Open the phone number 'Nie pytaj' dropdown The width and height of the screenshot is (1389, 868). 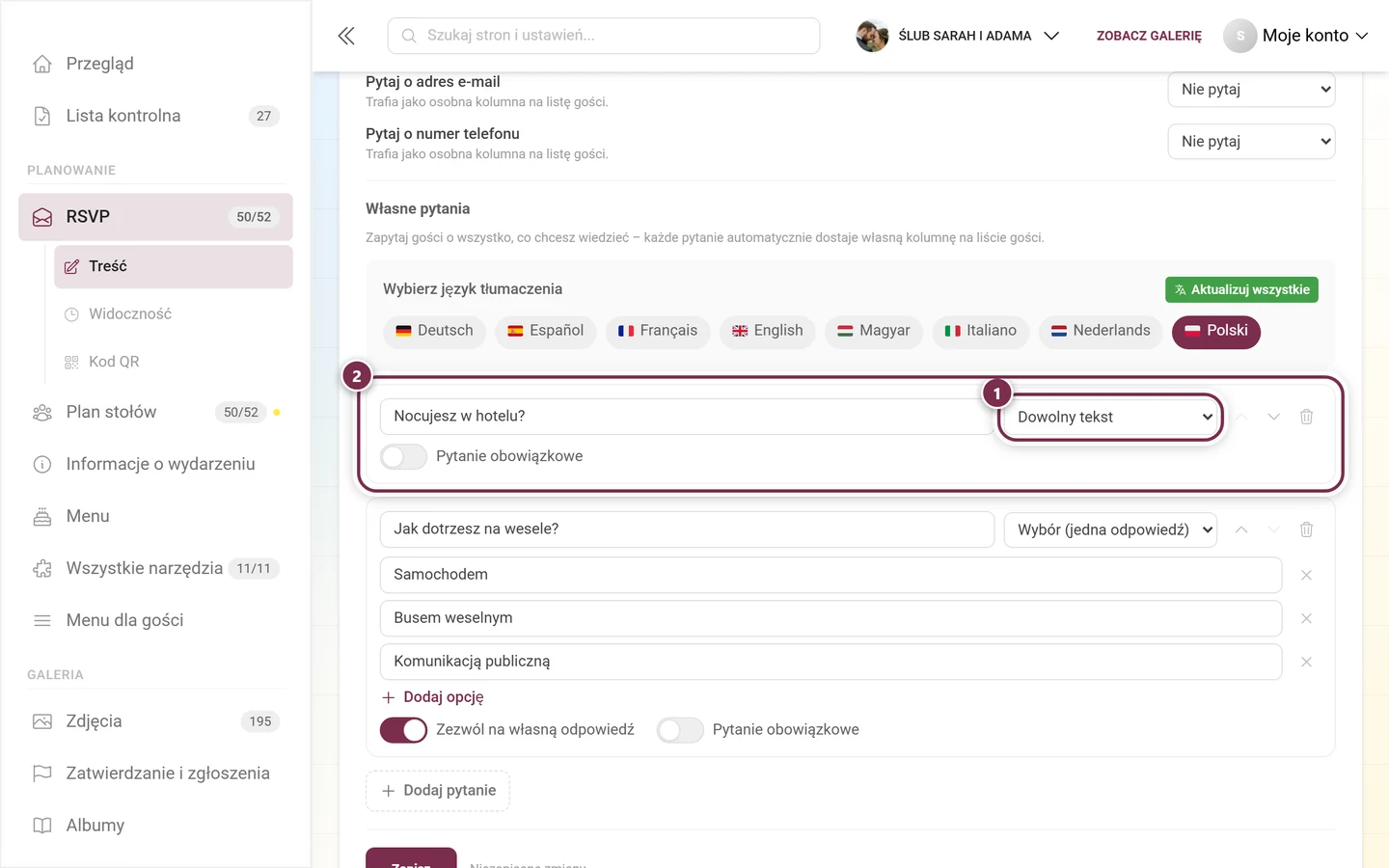point(1252,141)
